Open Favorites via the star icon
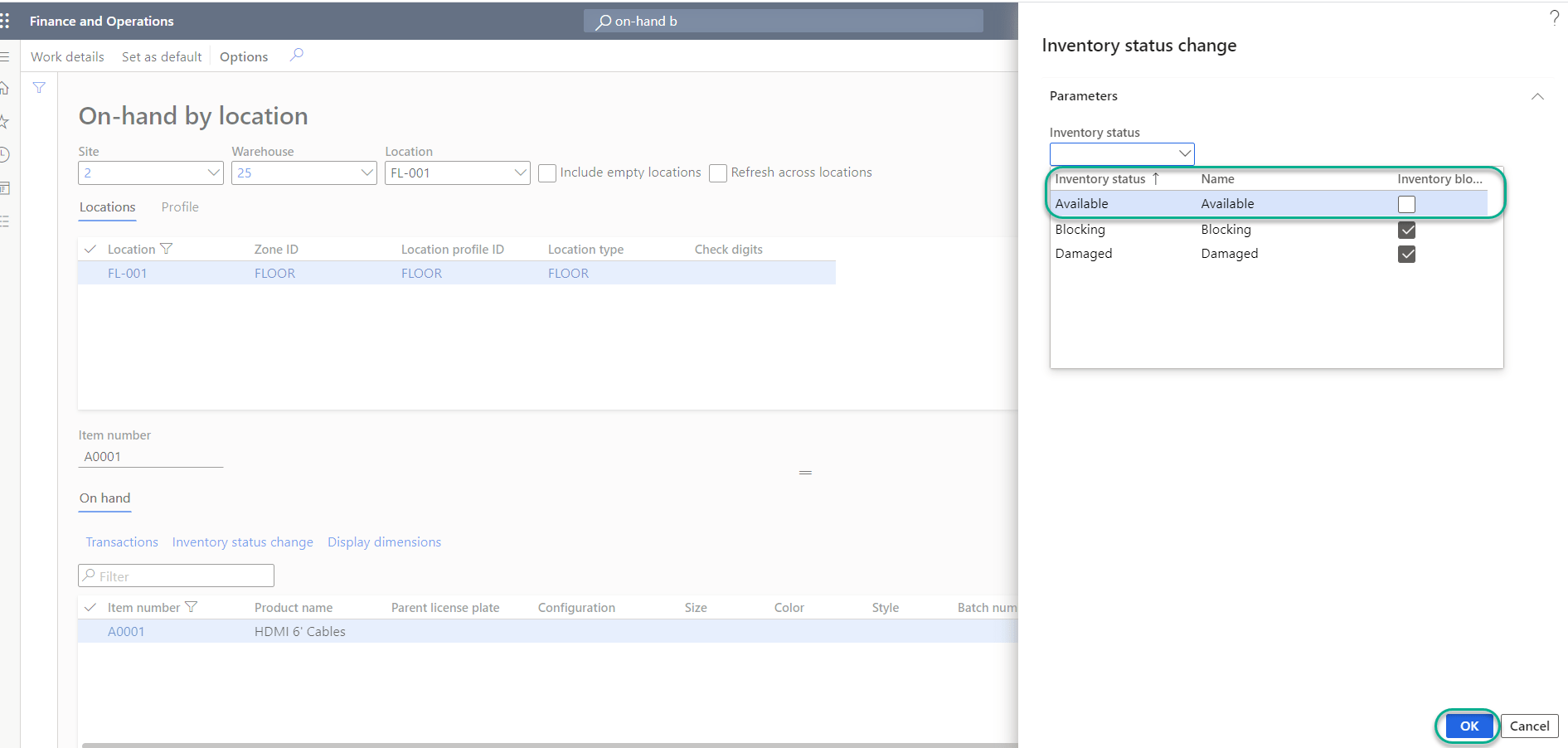This screenshot has width=1568, height=748. point(4,121)
